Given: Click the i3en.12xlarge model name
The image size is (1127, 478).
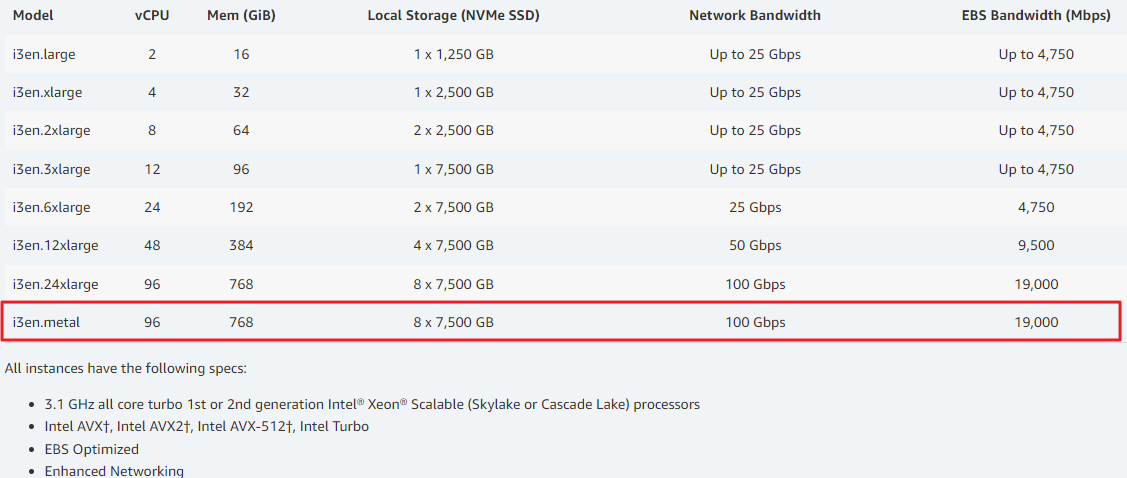Looking at the screenshot, I should tap(55, 246).
